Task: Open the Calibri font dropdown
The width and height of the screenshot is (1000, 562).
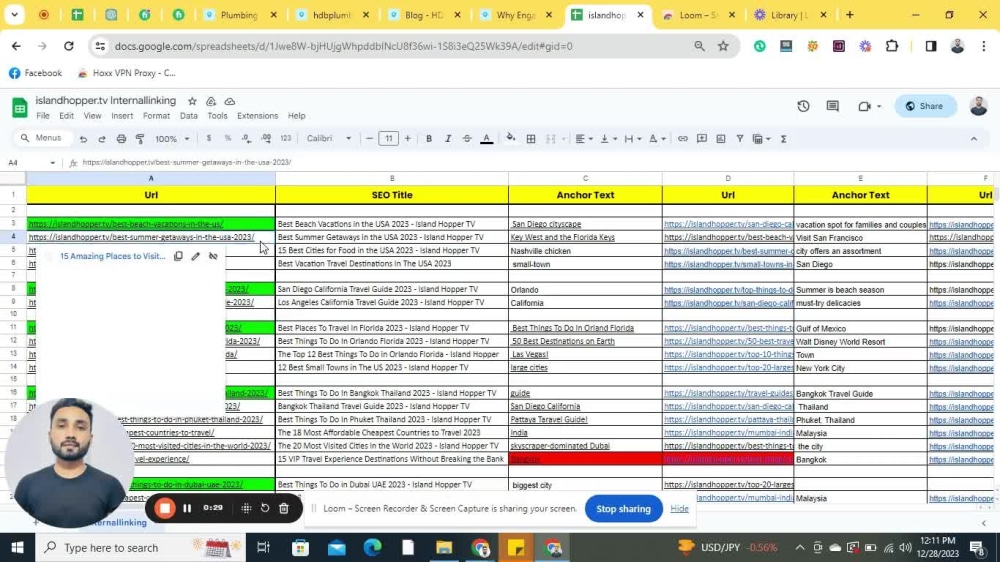Action: pyautogui.click(x=328, y=138)
